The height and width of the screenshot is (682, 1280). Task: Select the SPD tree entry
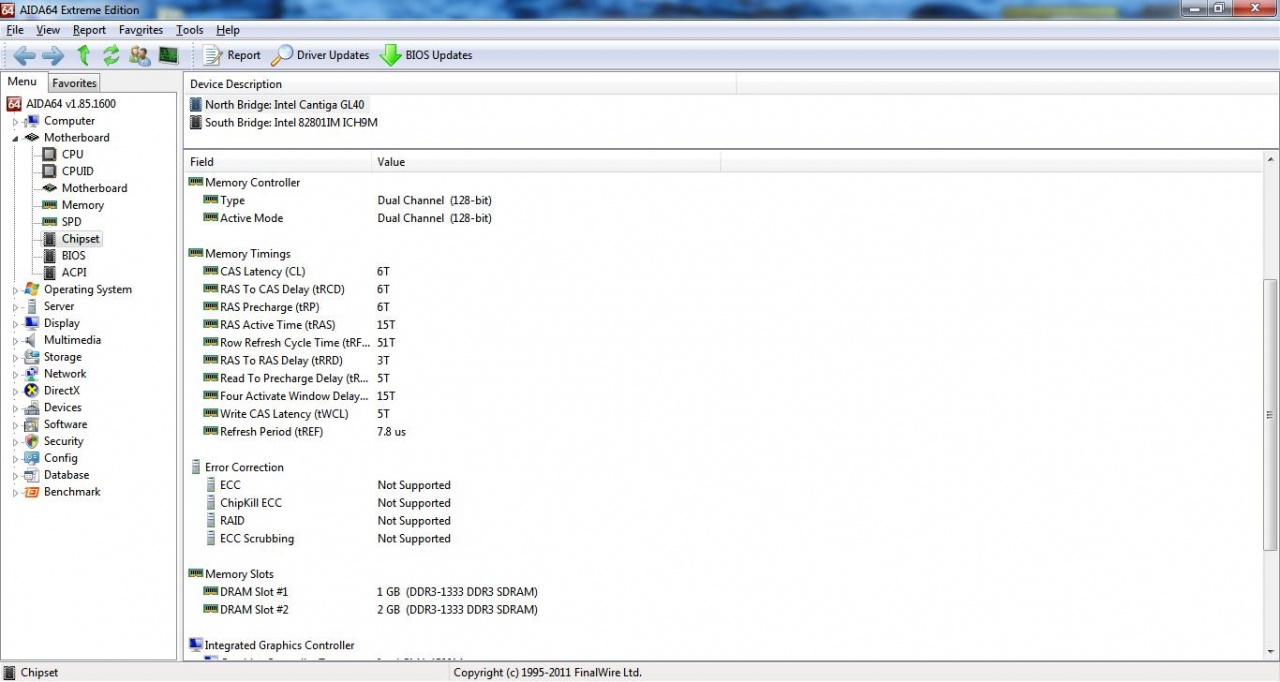click(x=72, y=222)
